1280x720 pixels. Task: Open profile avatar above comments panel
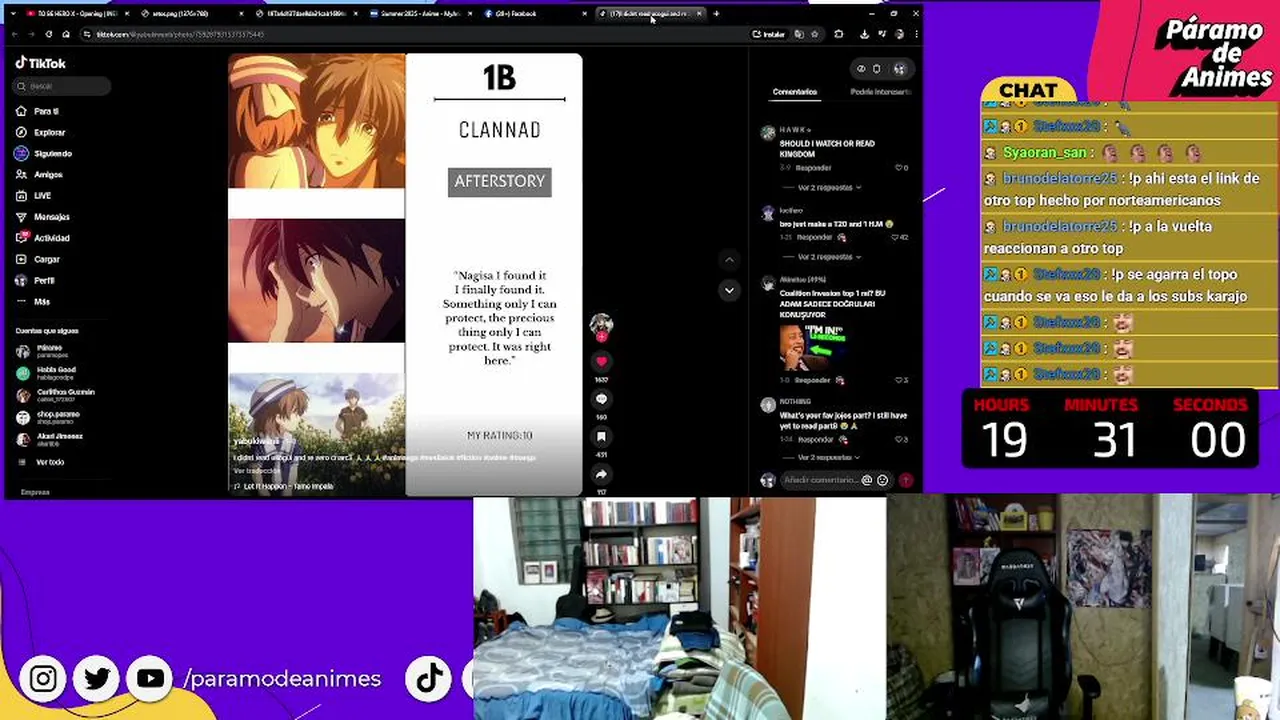[899, 69]
